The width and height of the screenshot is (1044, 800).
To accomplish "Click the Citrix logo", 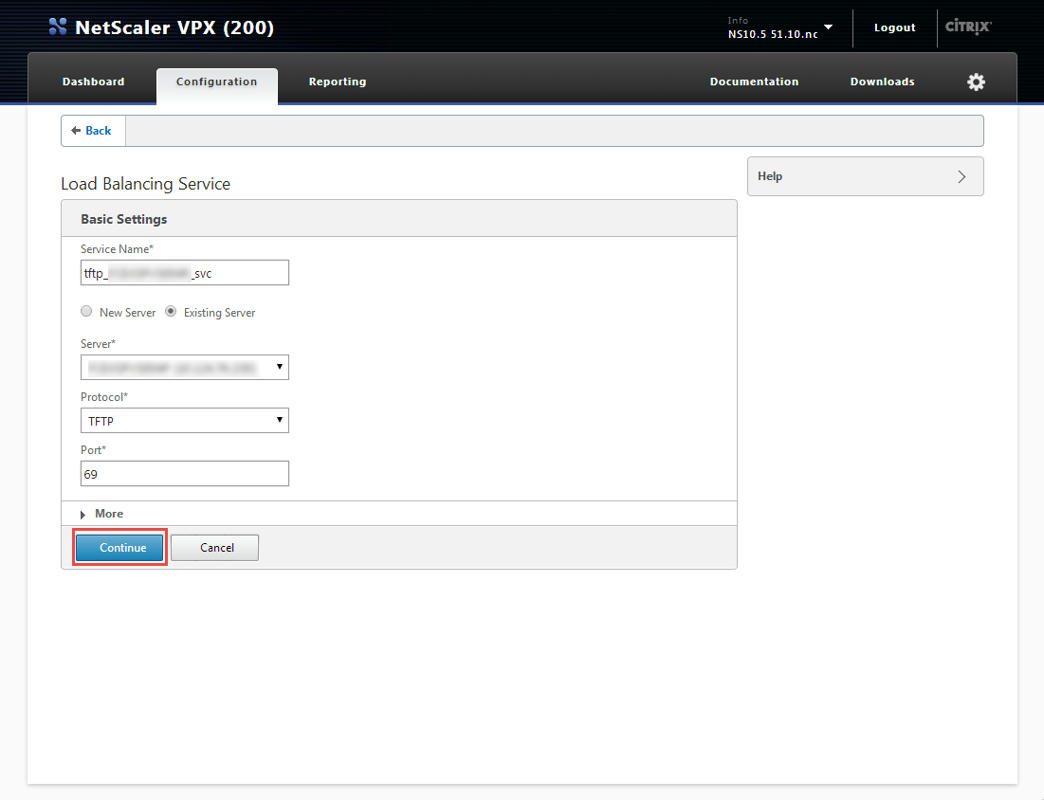I will (967, 27).
